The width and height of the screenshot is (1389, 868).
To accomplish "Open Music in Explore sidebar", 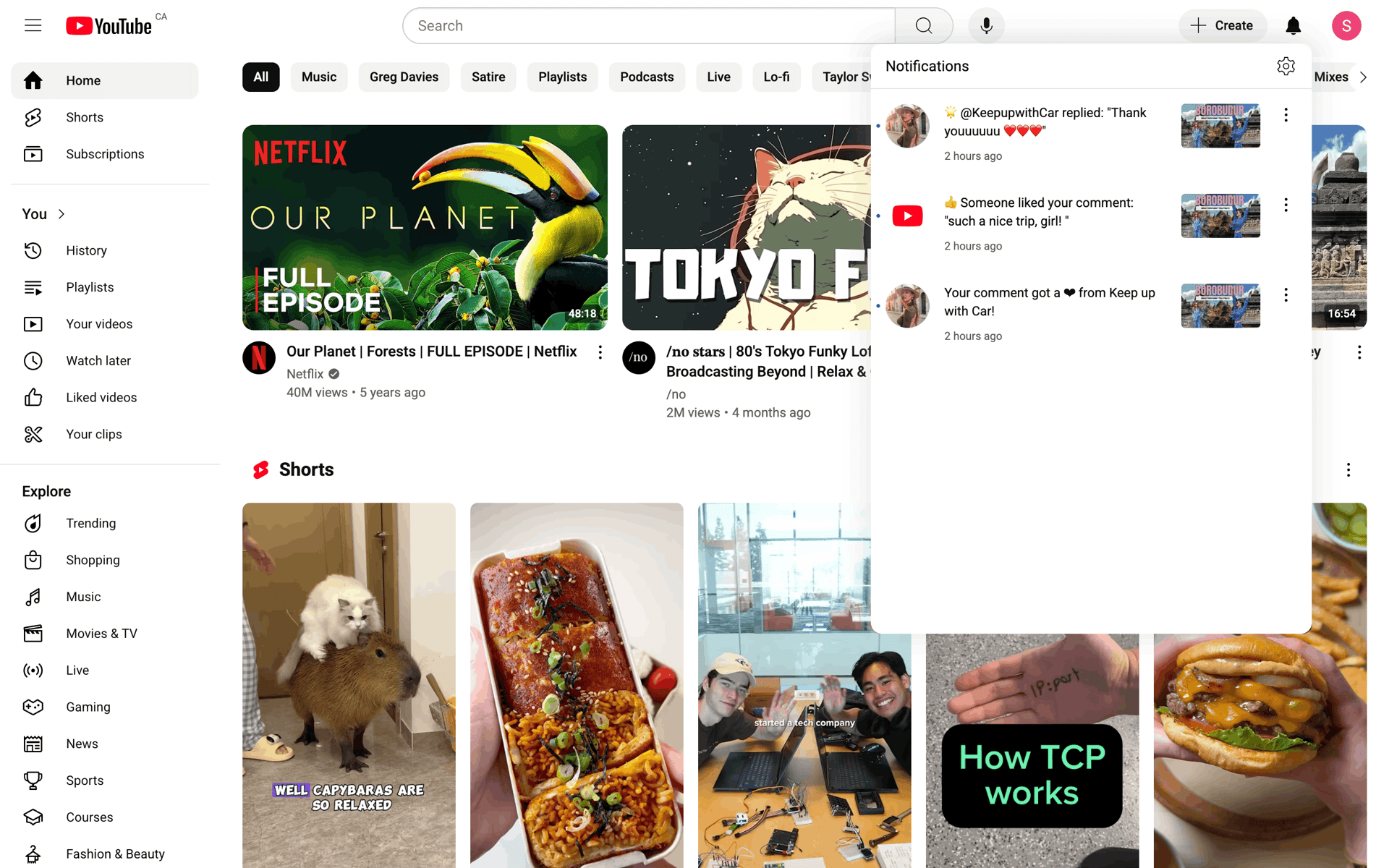I will [105, 597].
